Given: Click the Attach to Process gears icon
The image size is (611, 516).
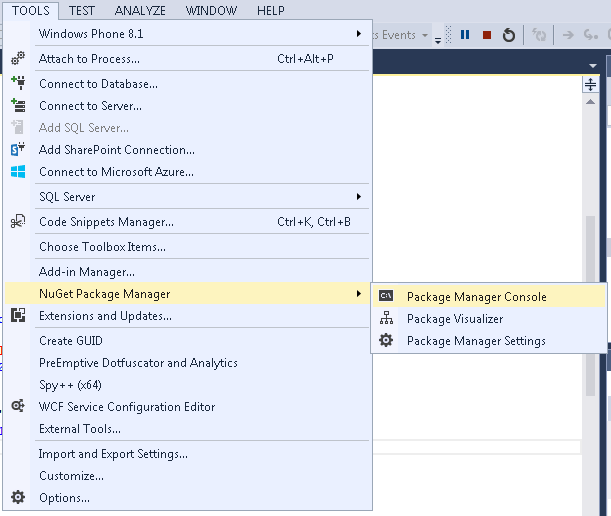Looking at the screenshot, I should (x=18, y=58).
